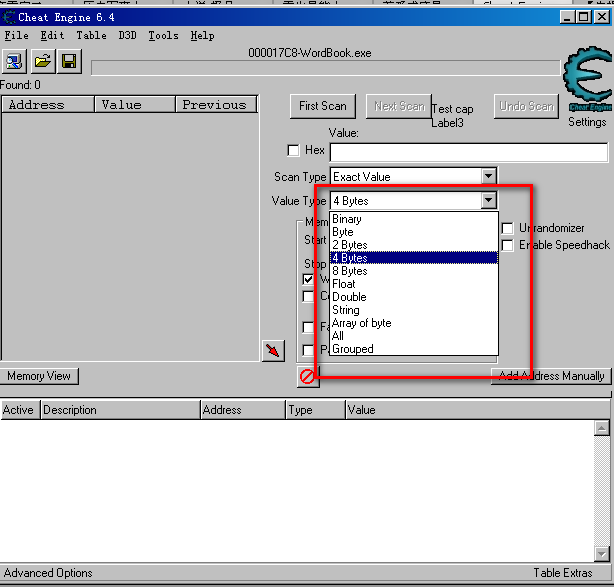The width and height of the screenshot is (614, 587).
Task: Click the Next Scan button
Action: pos(399,106)
